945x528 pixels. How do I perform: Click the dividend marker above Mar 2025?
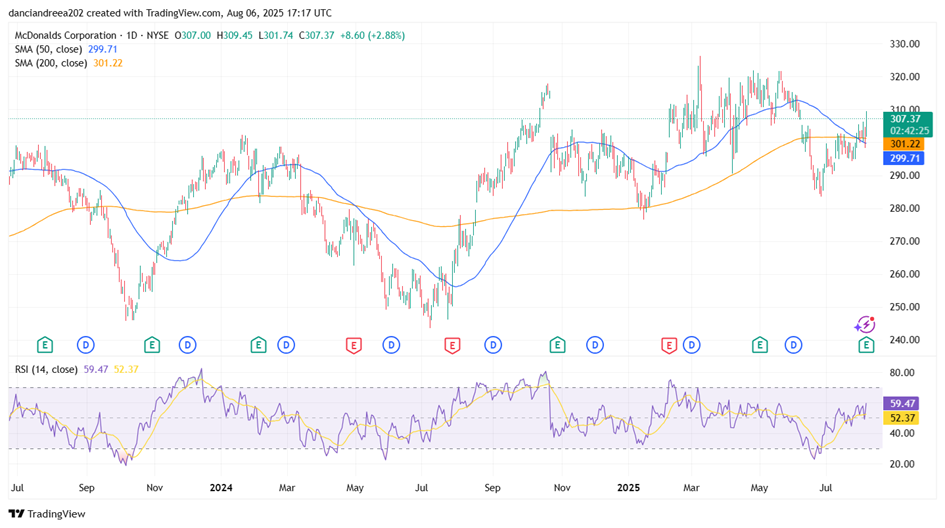(x=692, y=345)
